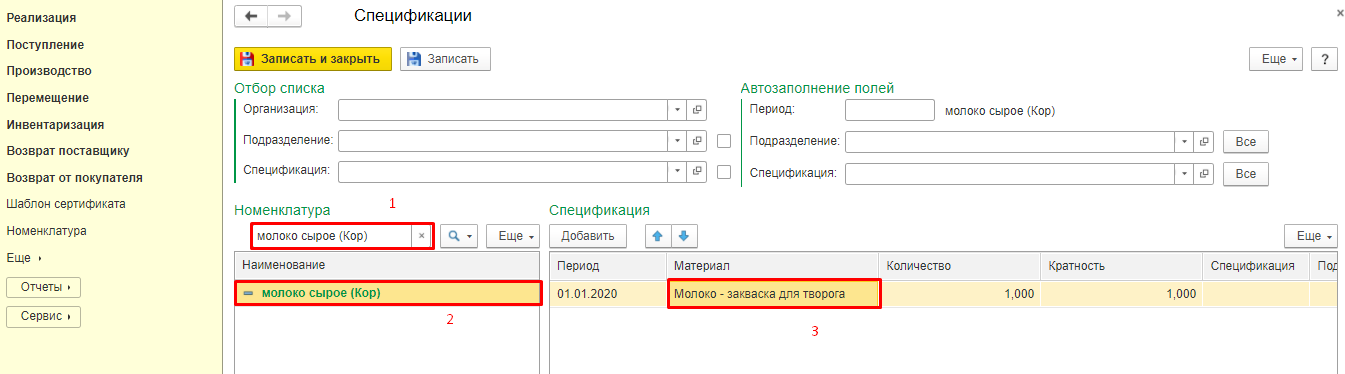Toggle the checkbox beside filter Спецификация
This screenshot has height=374, width=1345.
click(x=725, y=172)
